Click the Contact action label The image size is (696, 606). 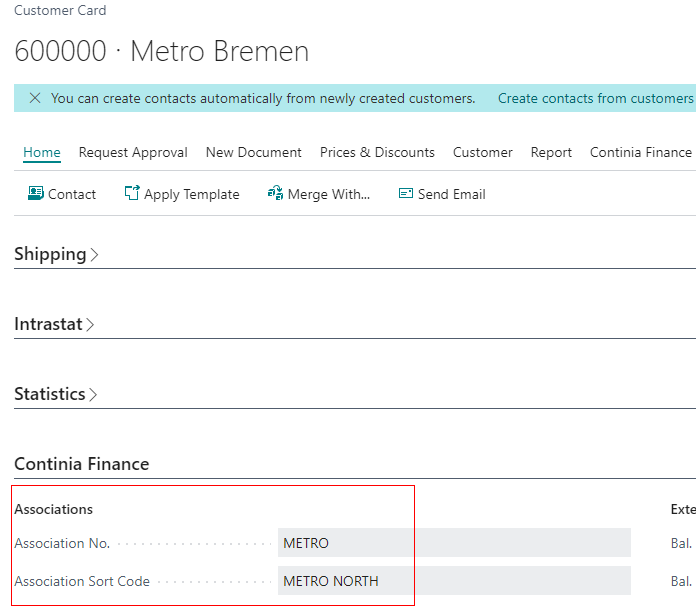click(x=71, y=194)
